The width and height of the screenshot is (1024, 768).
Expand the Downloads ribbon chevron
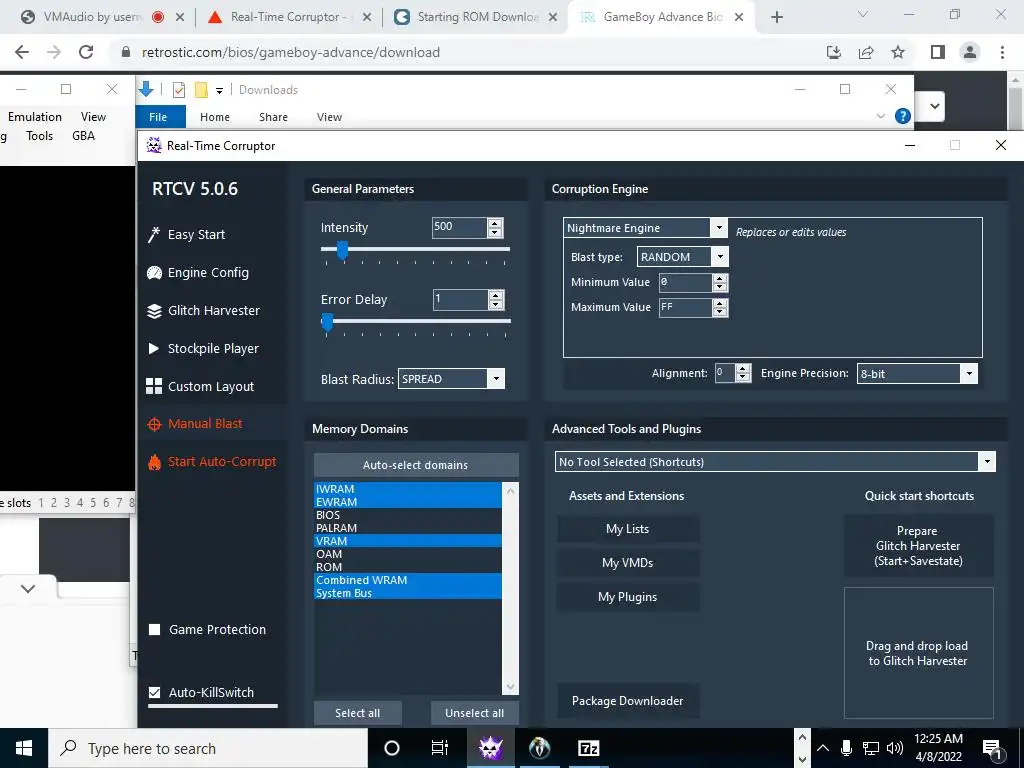[880, 116]
